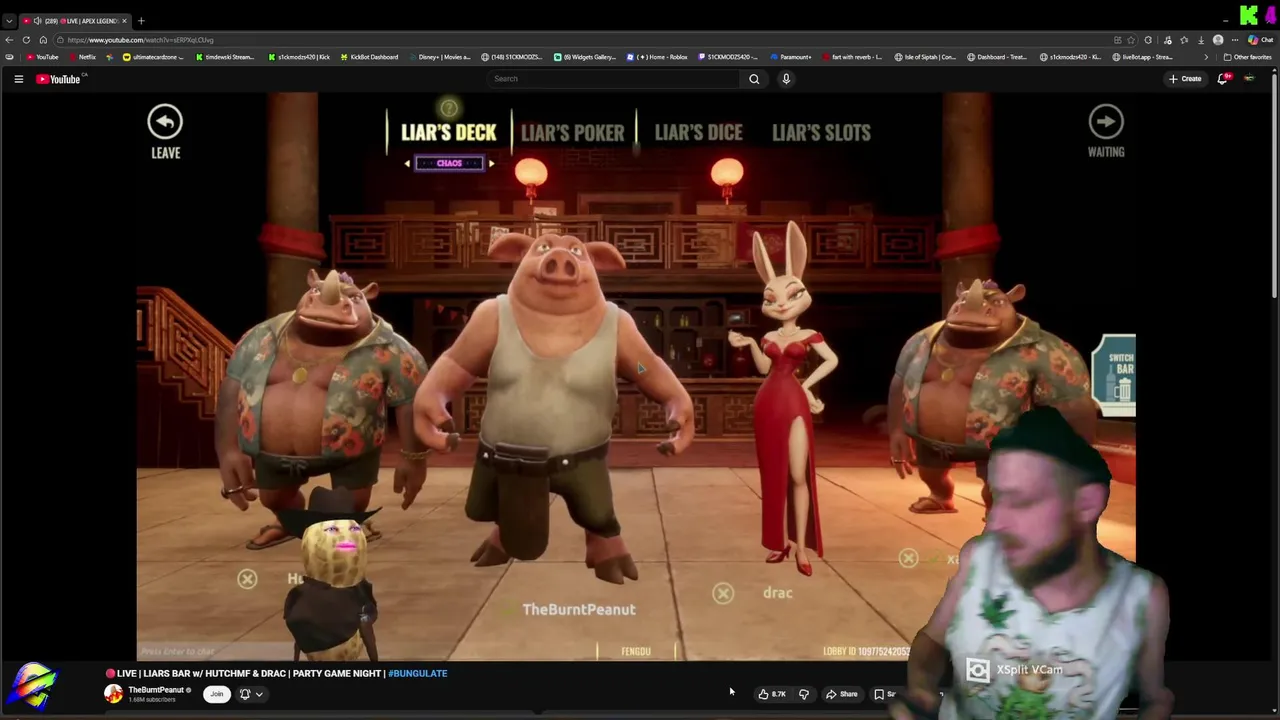The image size is (1280, 720).
Task: Open the livebot.app bookmark
Action: pyautogui.click(x=1142, y=57)
